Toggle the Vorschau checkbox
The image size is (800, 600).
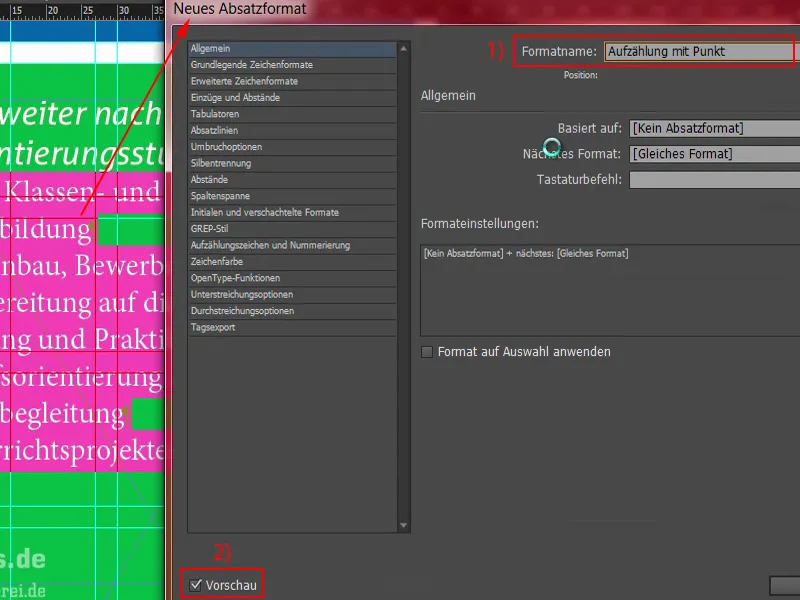tap(195, 585)
